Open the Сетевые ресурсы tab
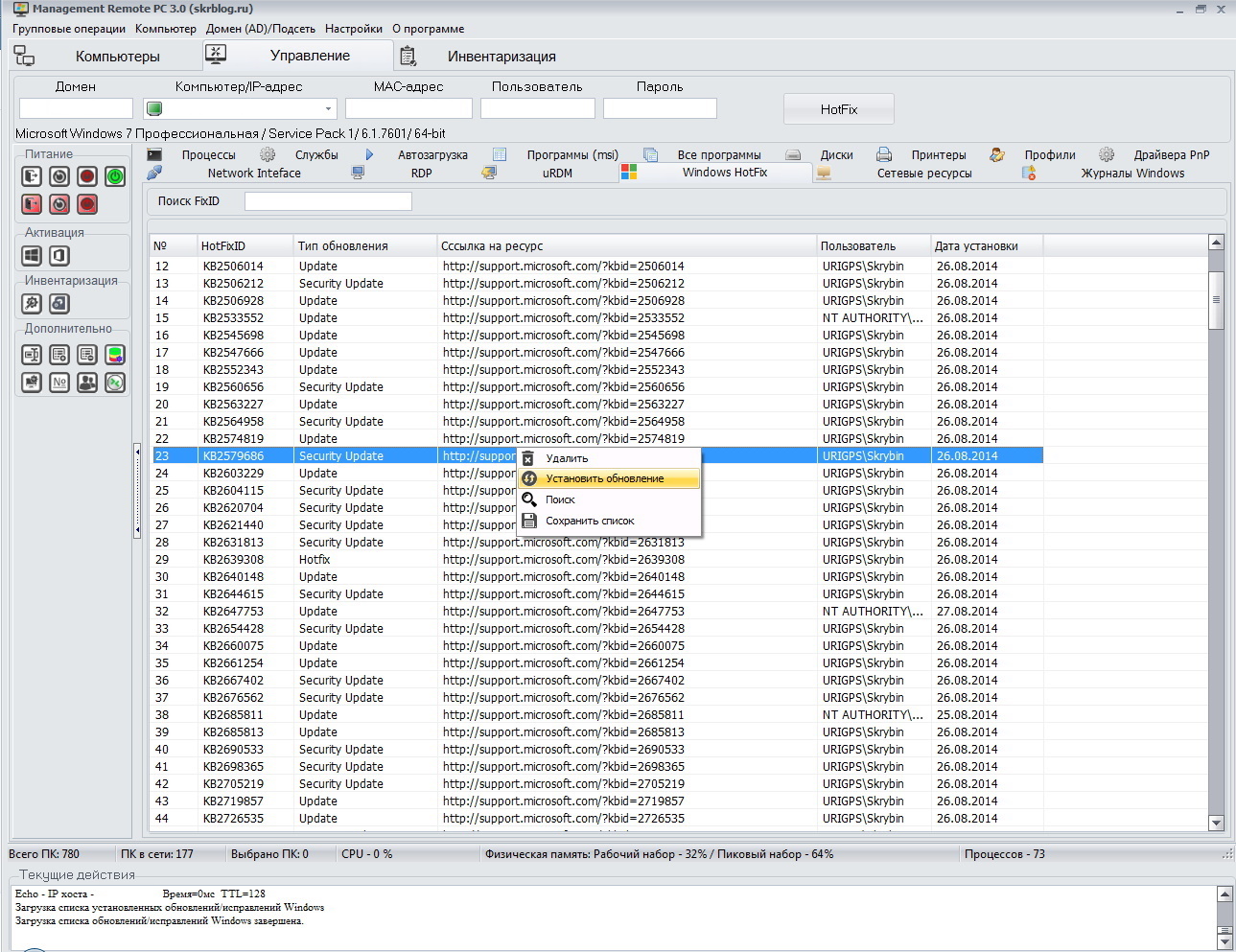Screen dimensions: 1236x952 924,174
